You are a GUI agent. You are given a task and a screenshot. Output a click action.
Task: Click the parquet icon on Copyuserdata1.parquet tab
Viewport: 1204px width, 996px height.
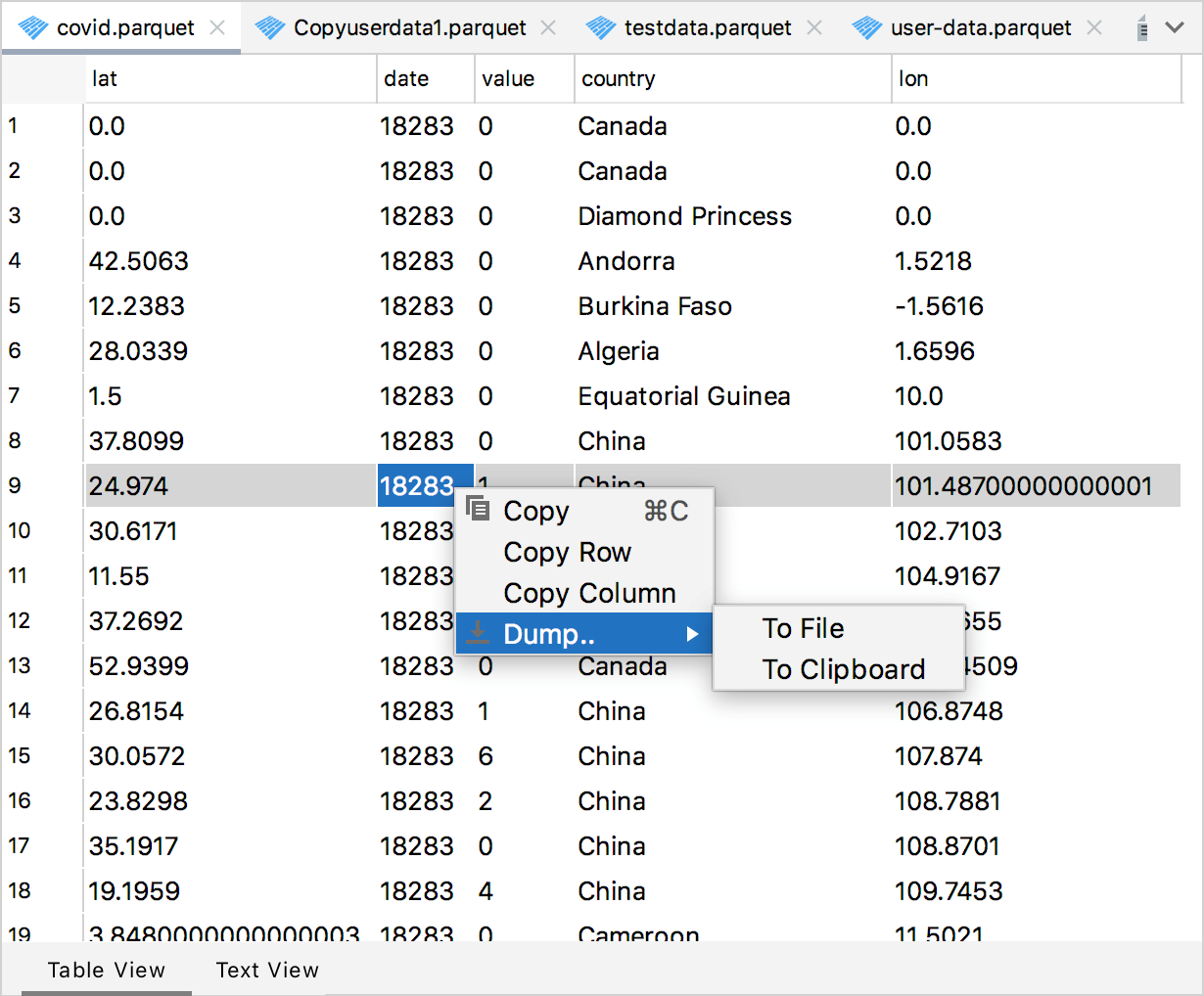click(x=270, y=28)
